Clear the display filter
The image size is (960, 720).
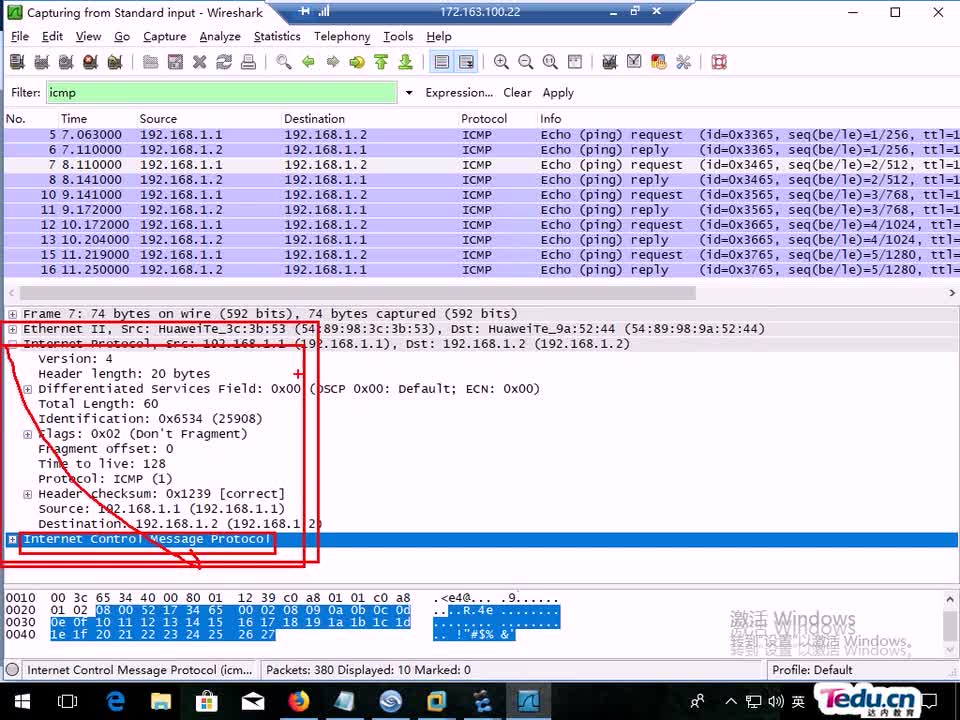tap(517, 92)
